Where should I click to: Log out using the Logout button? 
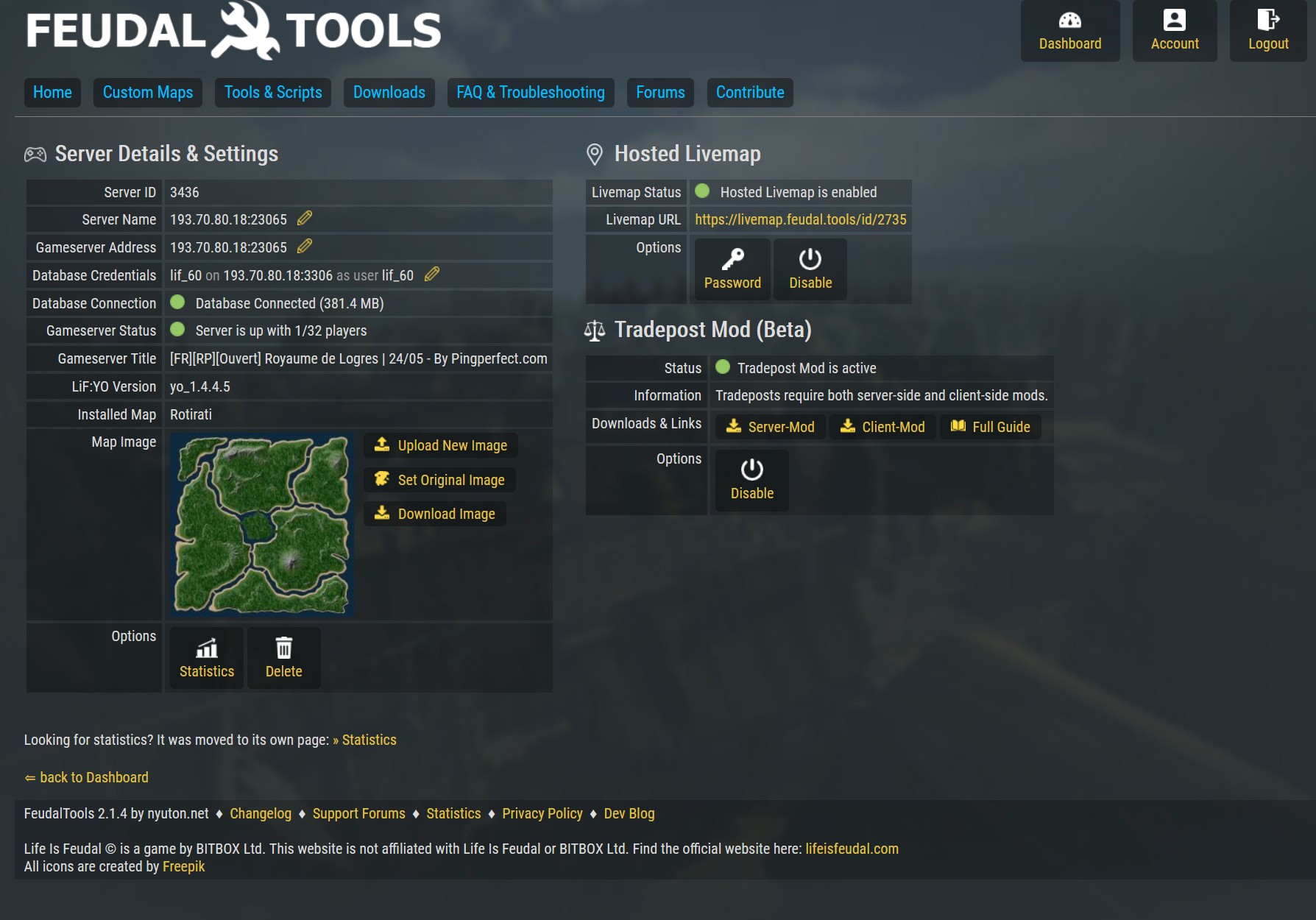pos(1267,31)
